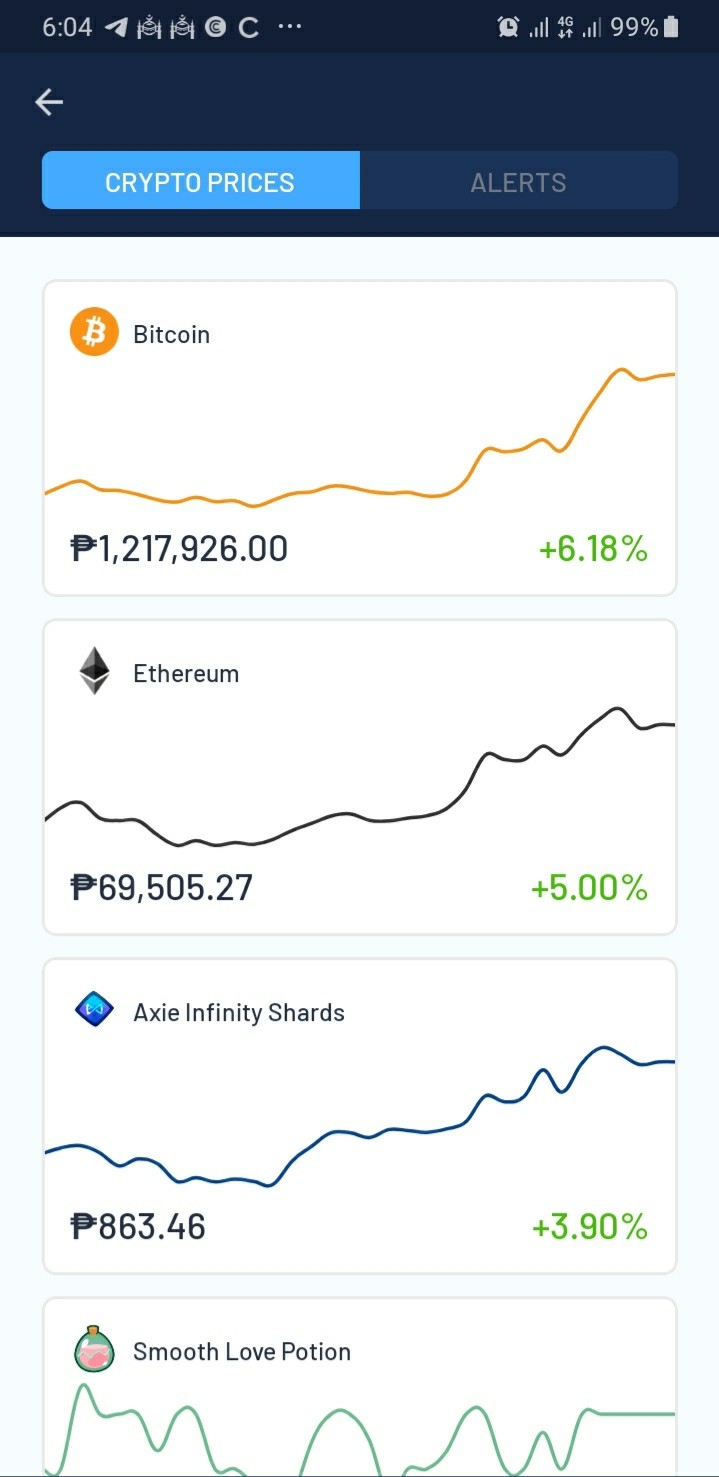The height and width of the screenshot is (1477, 719).
Task: Open the Ethereum price ₱69,505.27
Action: 161,887
